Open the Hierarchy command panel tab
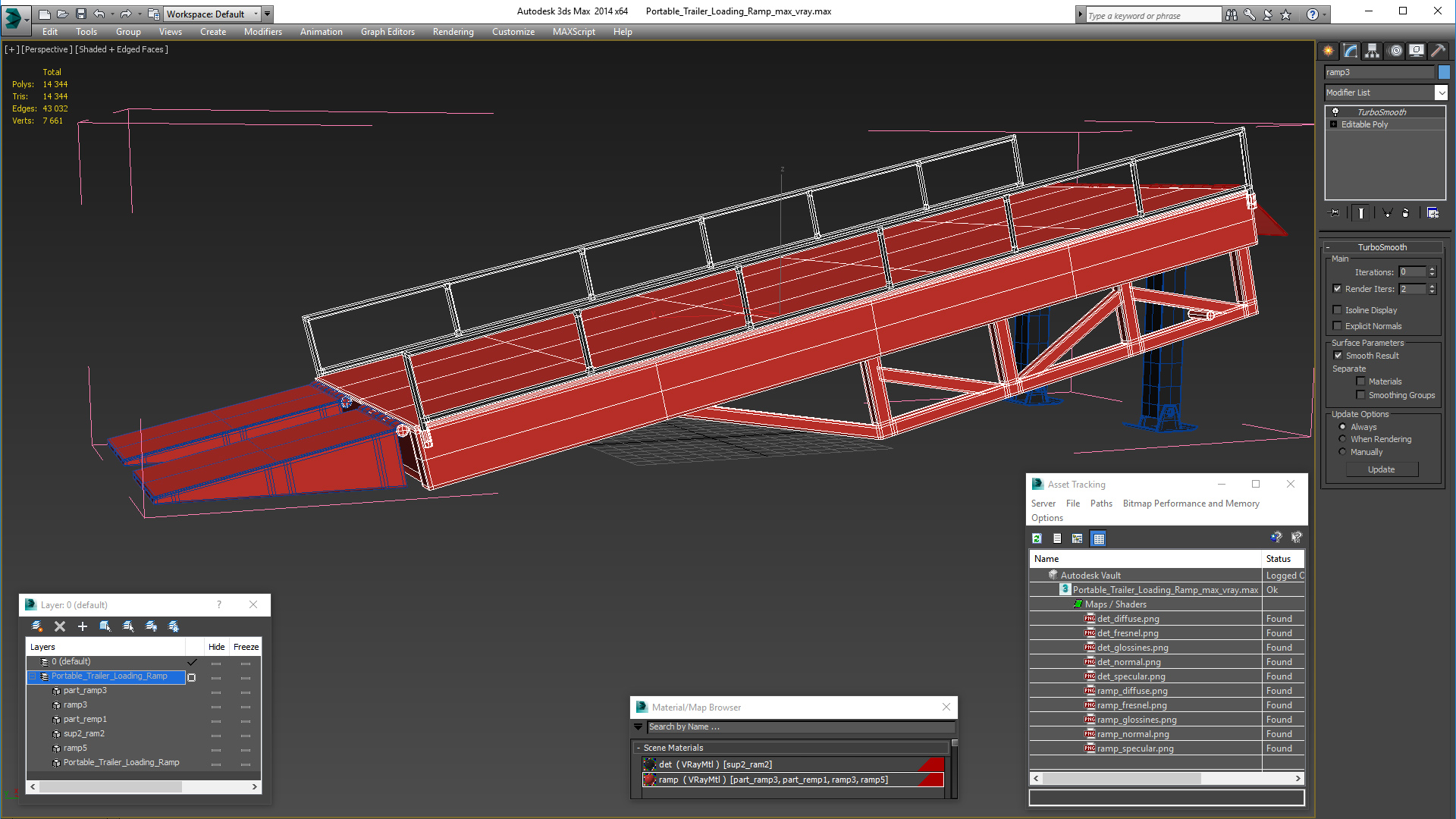The image size is (1456, 819). tap(1373, 51)
